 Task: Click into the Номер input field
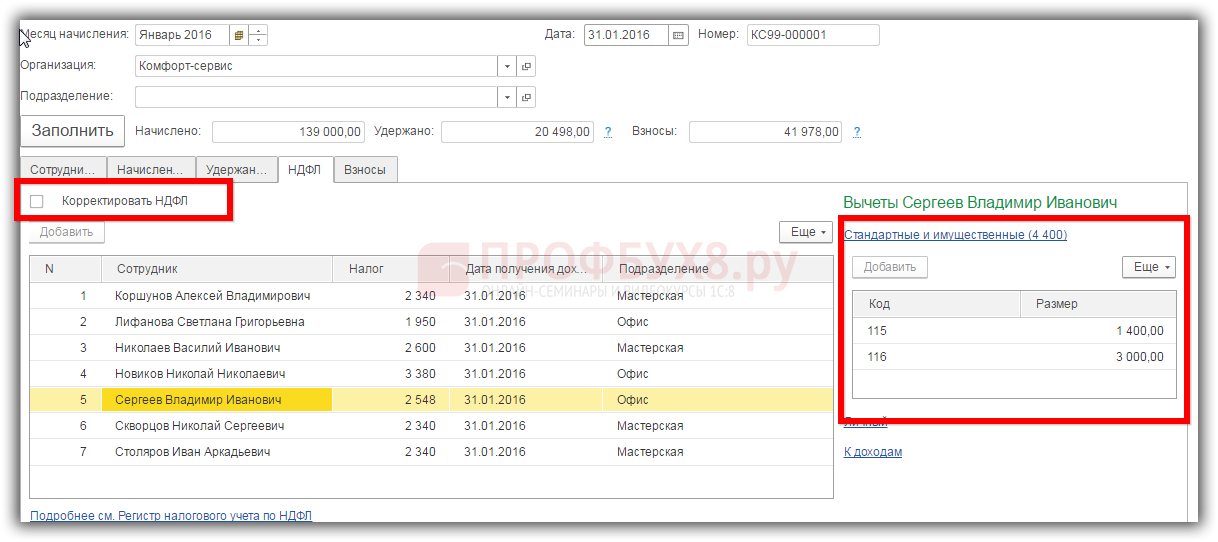pos(812,35)
